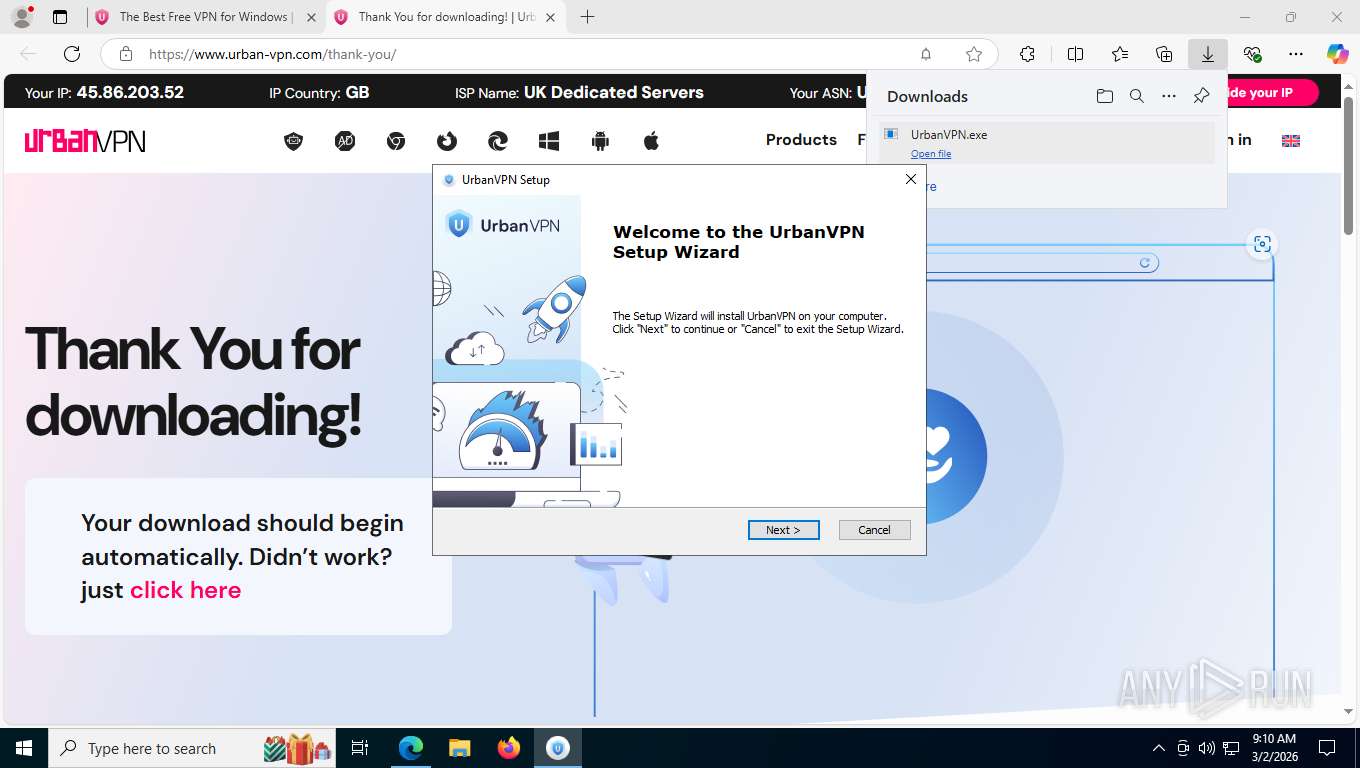Open the Chrome extension icon
Image resolution: width=1360 pixels, height=768 pixels.
point(396,141)
